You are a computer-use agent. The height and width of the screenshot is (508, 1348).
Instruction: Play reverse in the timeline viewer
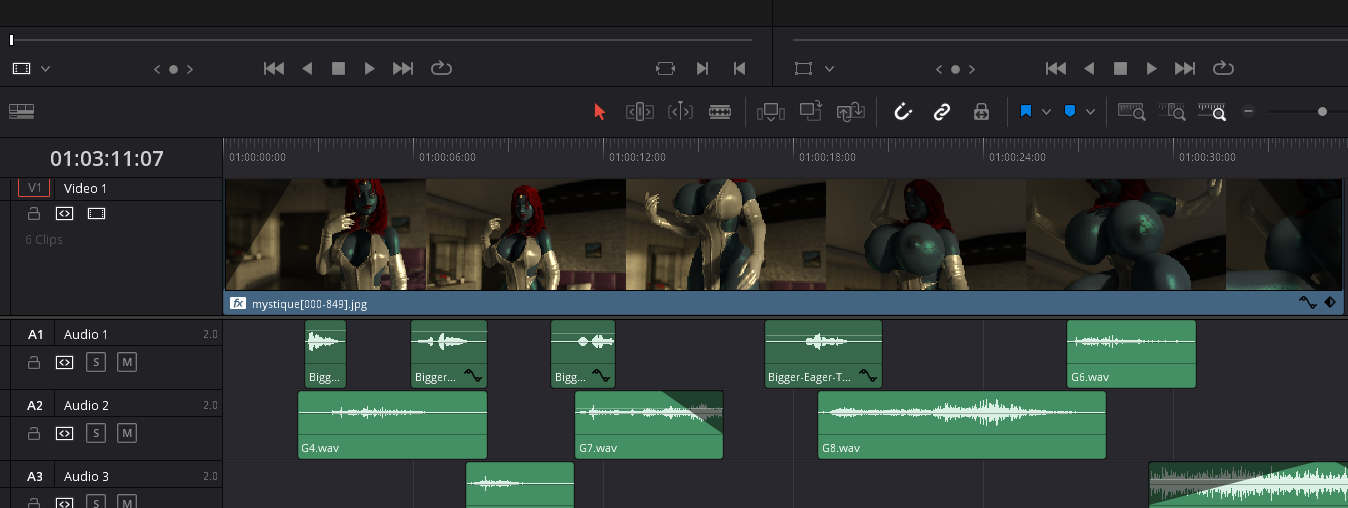[1089, 69]
